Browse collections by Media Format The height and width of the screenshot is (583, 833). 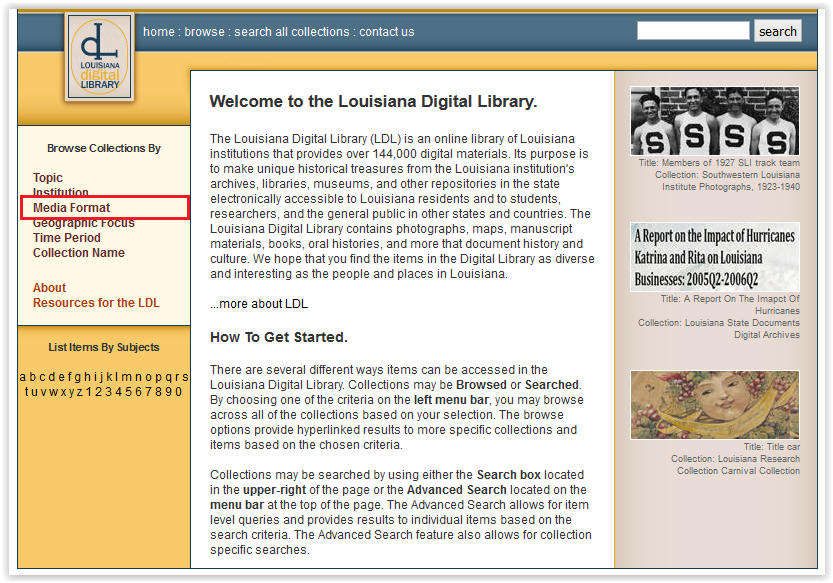pos(71,207)
